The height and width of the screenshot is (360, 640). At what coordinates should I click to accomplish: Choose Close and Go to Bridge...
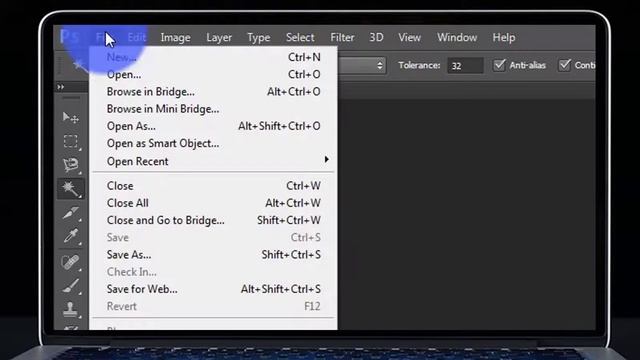click(213, 220)
